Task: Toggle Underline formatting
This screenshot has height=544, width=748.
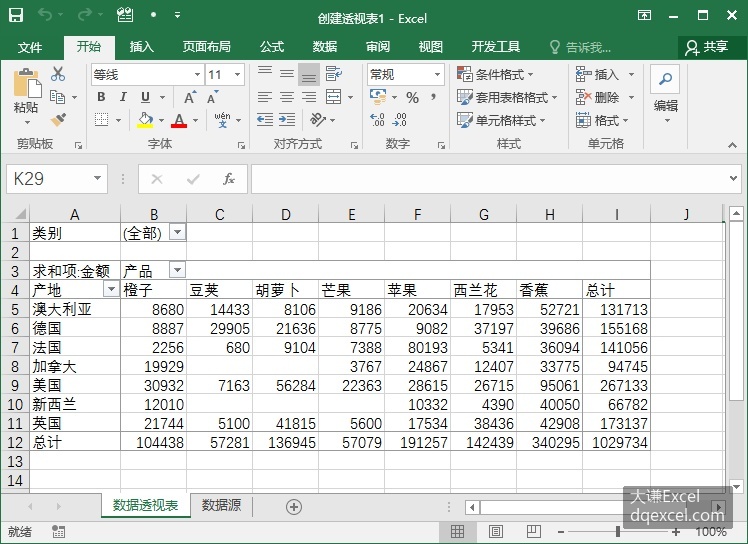Action: [145, 97]
